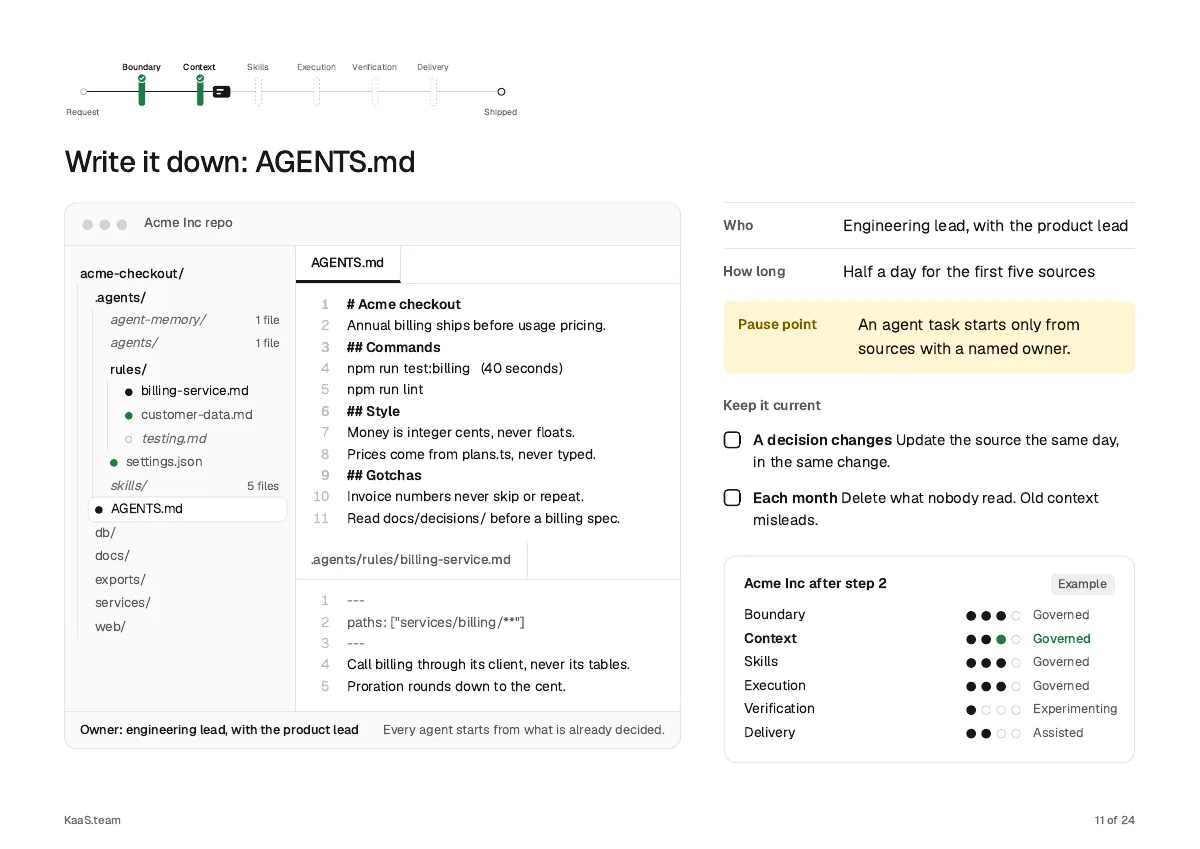Expand the docs/ folder
This screenshot has height=849, width=1200.
click(x=112, y=556)
